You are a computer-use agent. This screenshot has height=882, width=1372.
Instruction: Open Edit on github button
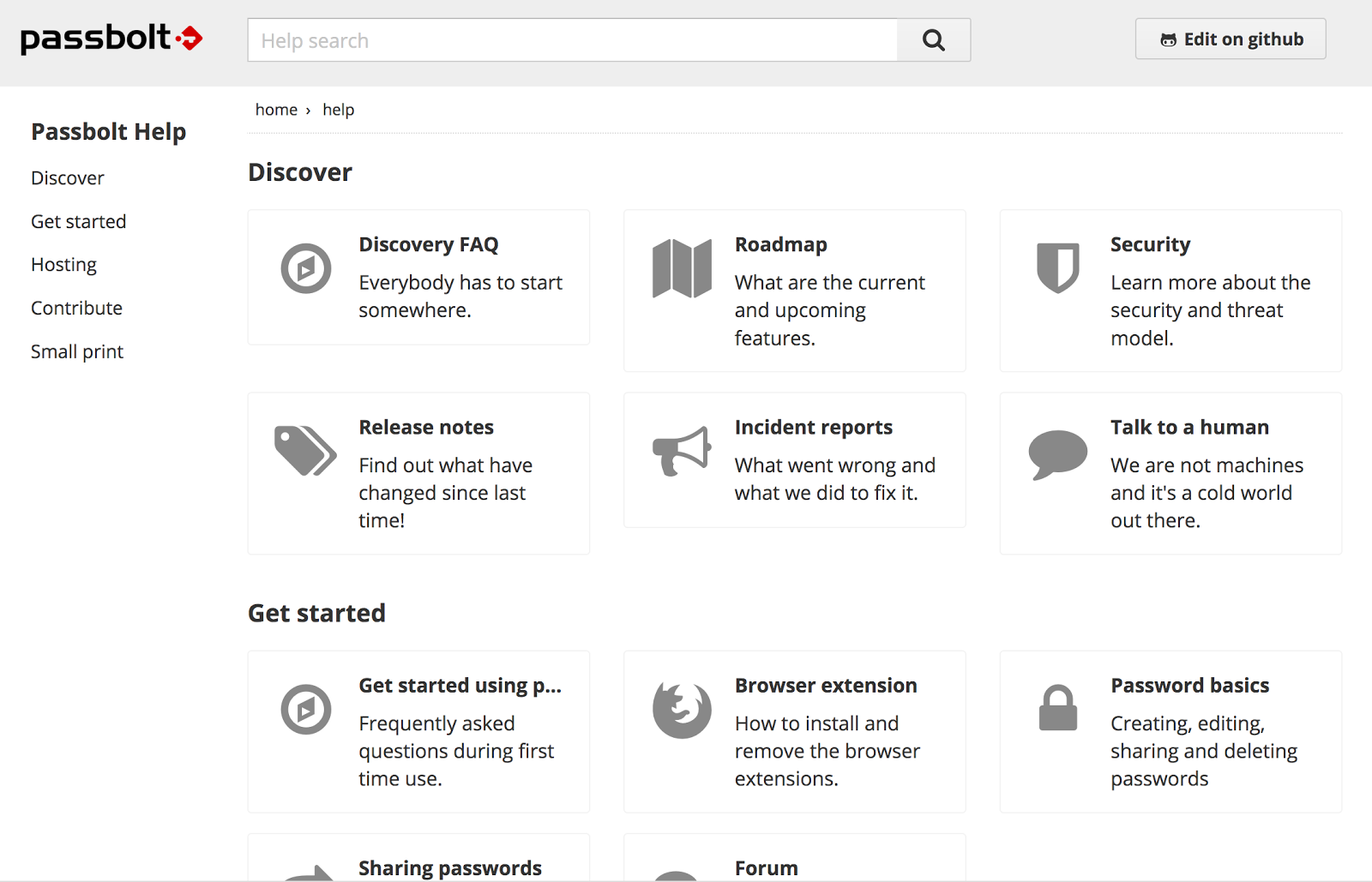(x=1231, y=39)
